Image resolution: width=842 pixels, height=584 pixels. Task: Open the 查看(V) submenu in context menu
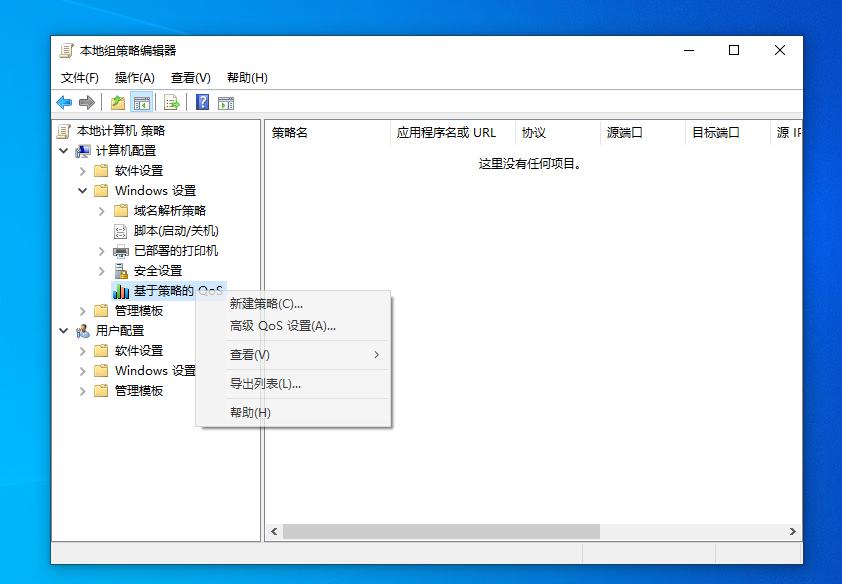click(249, 354)
